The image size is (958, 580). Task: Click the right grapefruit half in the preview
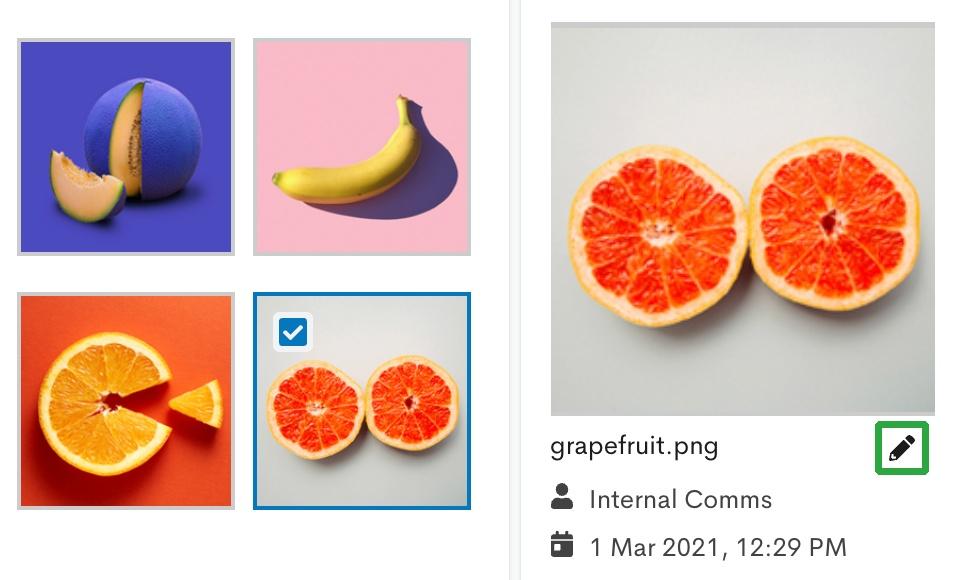835,223
